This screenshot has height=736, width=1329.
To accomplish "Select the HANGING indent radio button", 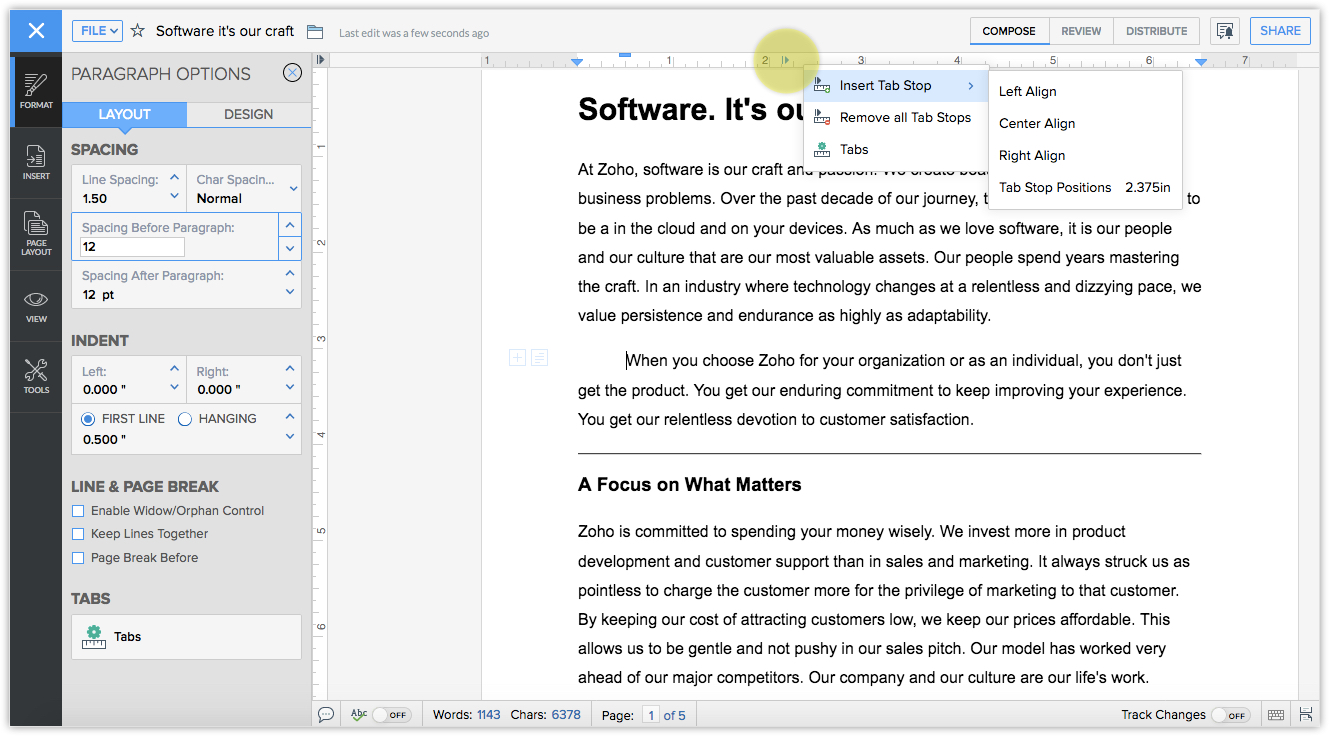I will pyautogui.click(x=184, y=418).
